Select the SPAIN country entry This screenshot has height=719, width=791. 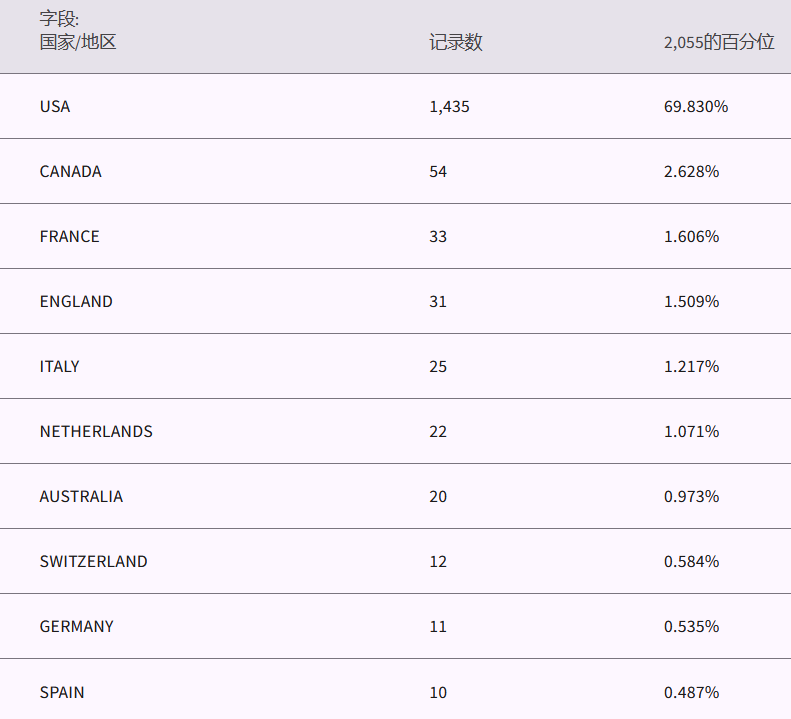coord(62,692)
